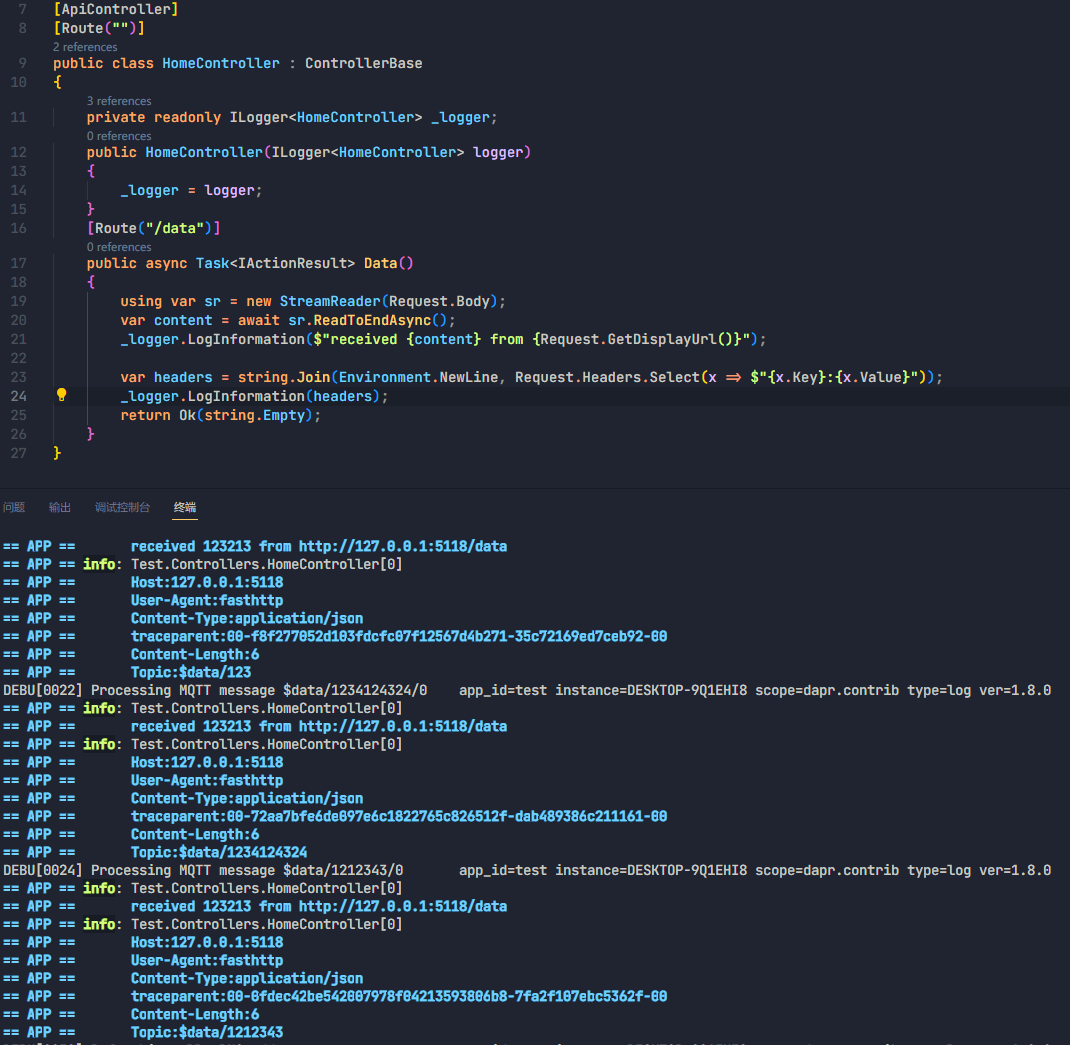Click the traceparent header text in terminal output

[x=400, y=636]
